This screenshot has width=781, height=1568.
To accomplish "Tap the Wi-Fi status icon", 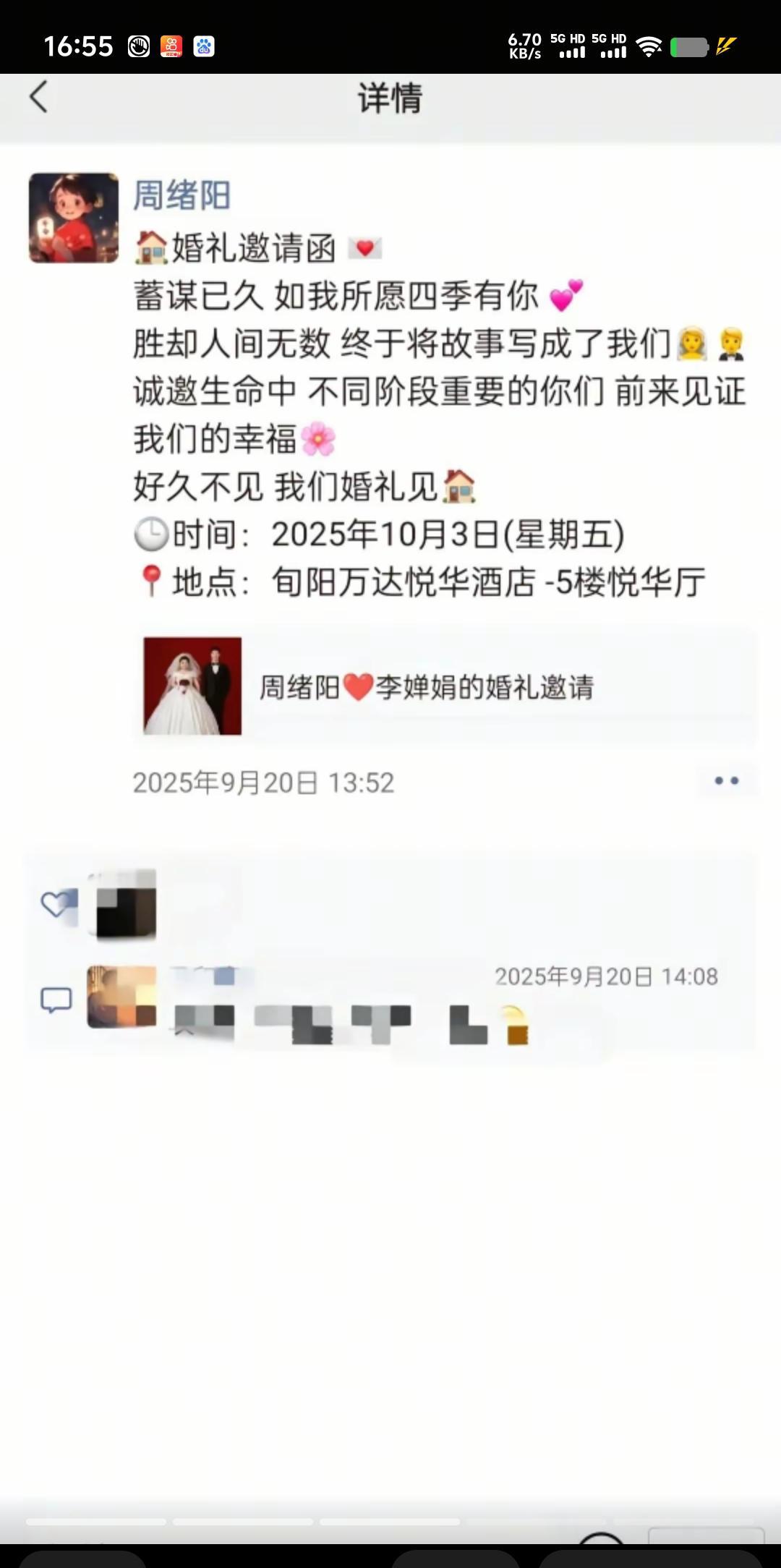I will pyautogui.click(x=649, y=47).
